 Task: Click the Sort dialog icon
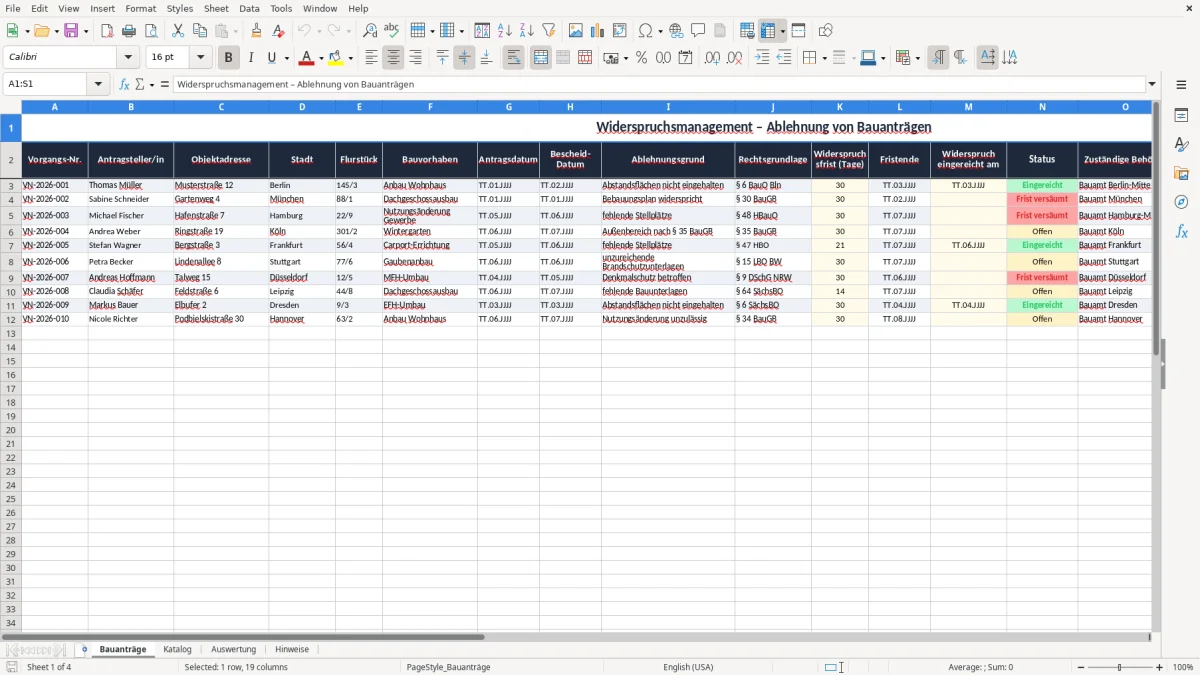482,31
